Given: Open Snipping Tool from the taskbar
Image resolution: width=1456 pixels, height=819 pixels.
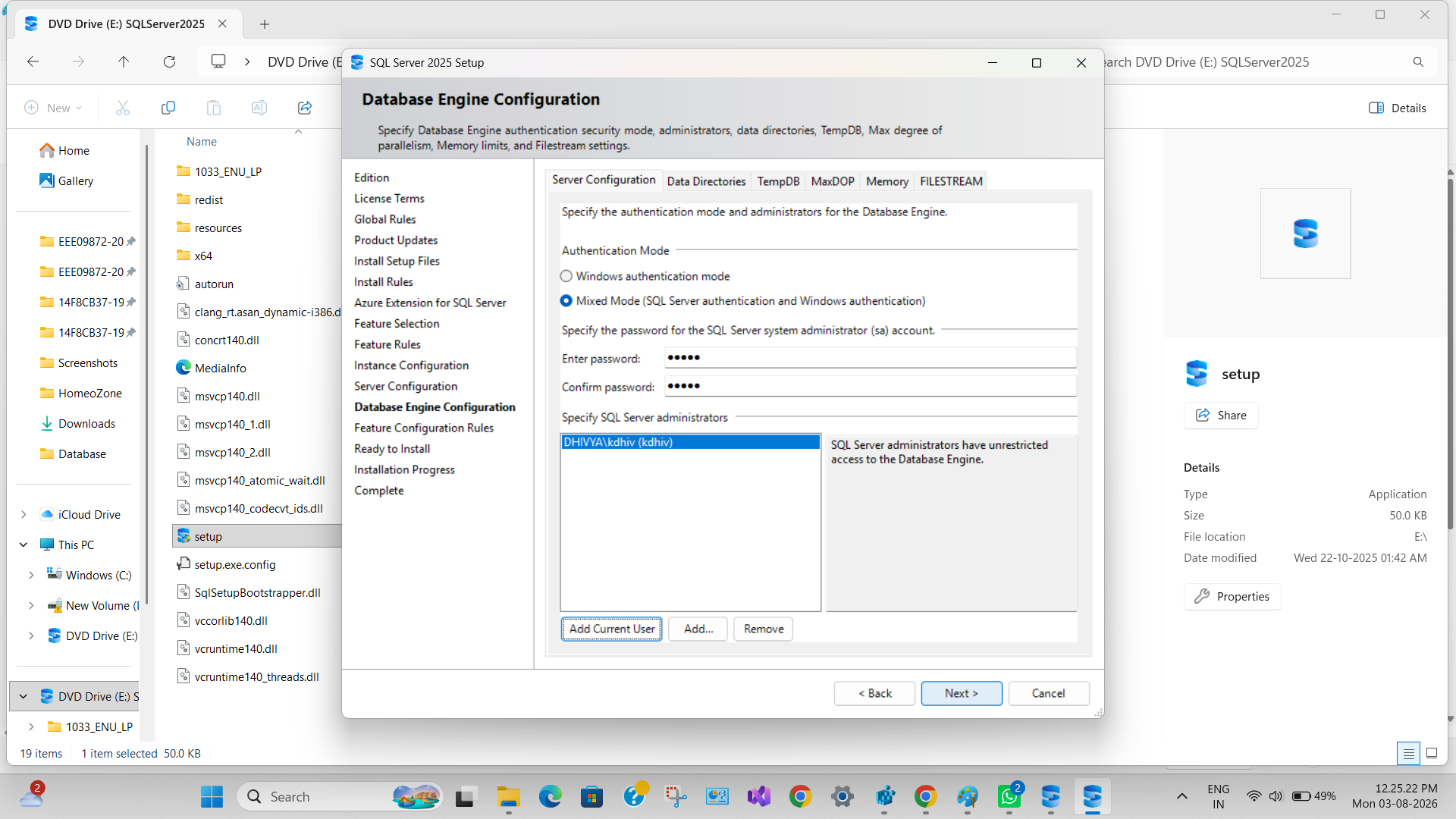Looking at the screenshot, I should pos(676,797).
